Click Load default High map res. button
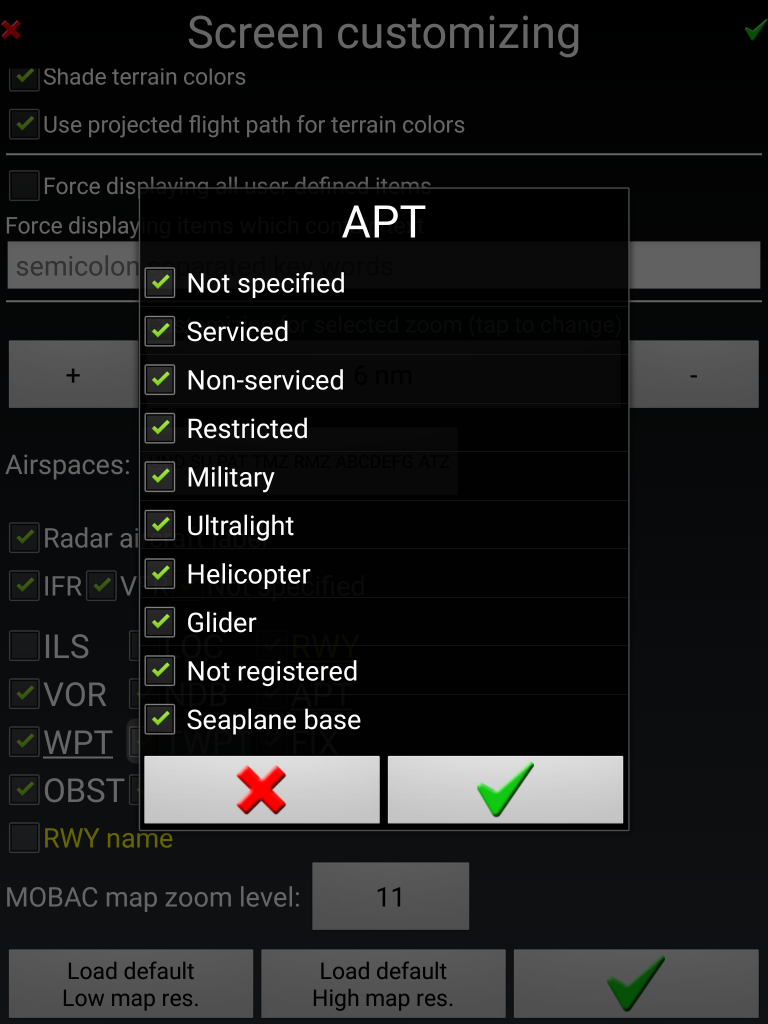Image resolution: width=768 pixels, height=1024 pixels. point(383,984)
